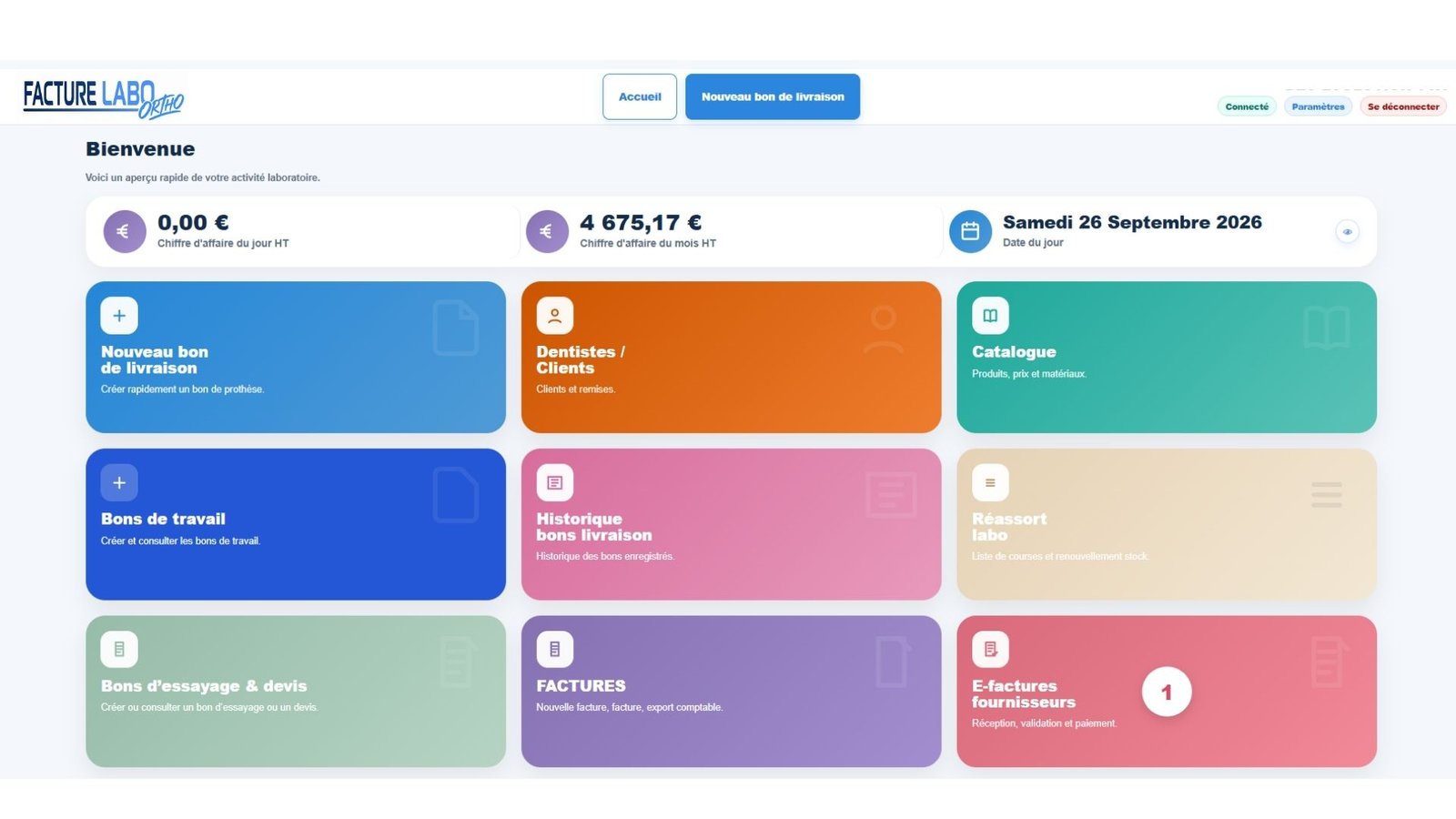The image size is (1456, 819).
Task: Click the Bienvenue heading
Action: [x=140, y=149]
